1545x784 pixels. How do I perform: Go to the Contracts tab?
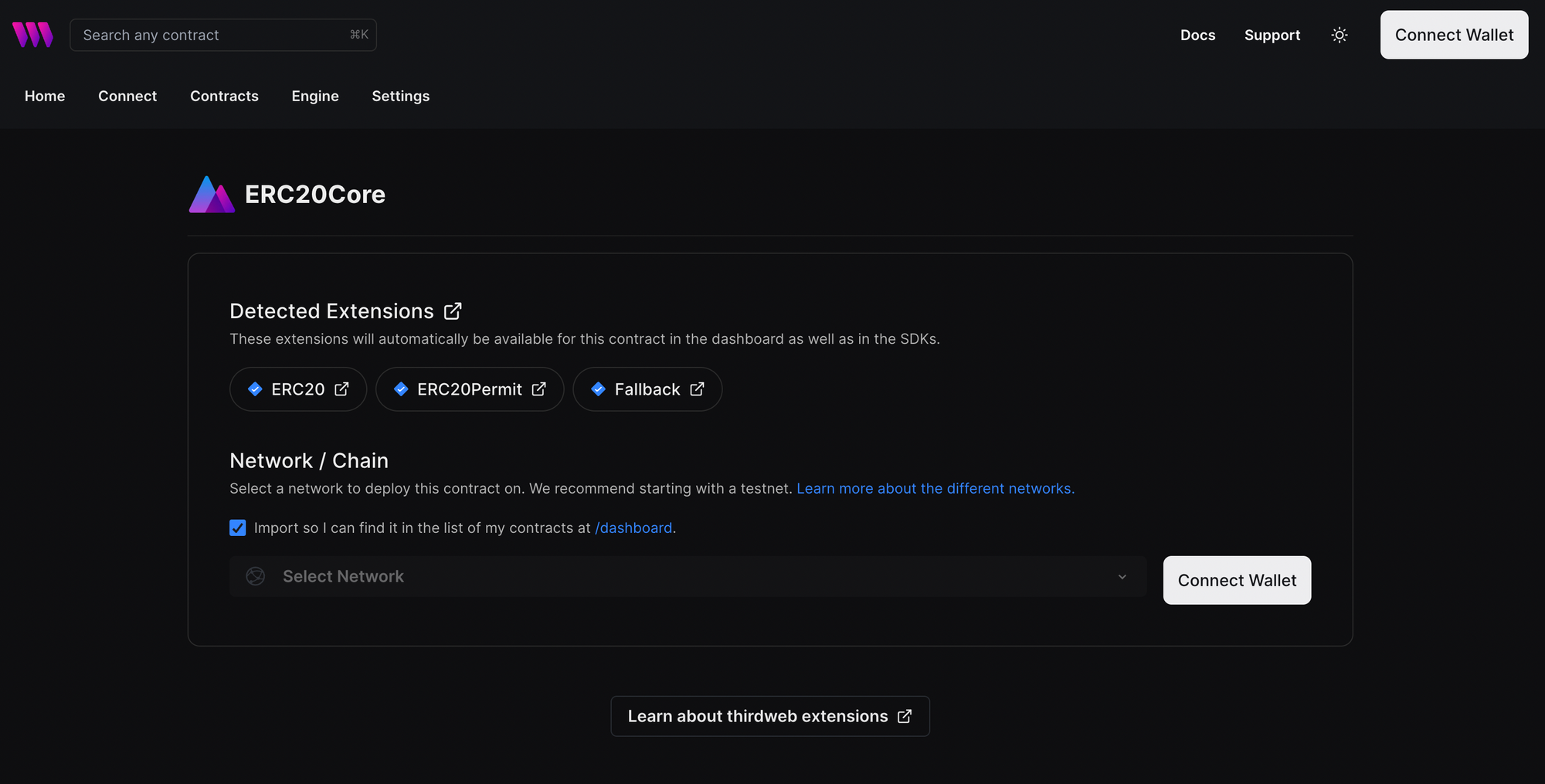click(224, 96)
